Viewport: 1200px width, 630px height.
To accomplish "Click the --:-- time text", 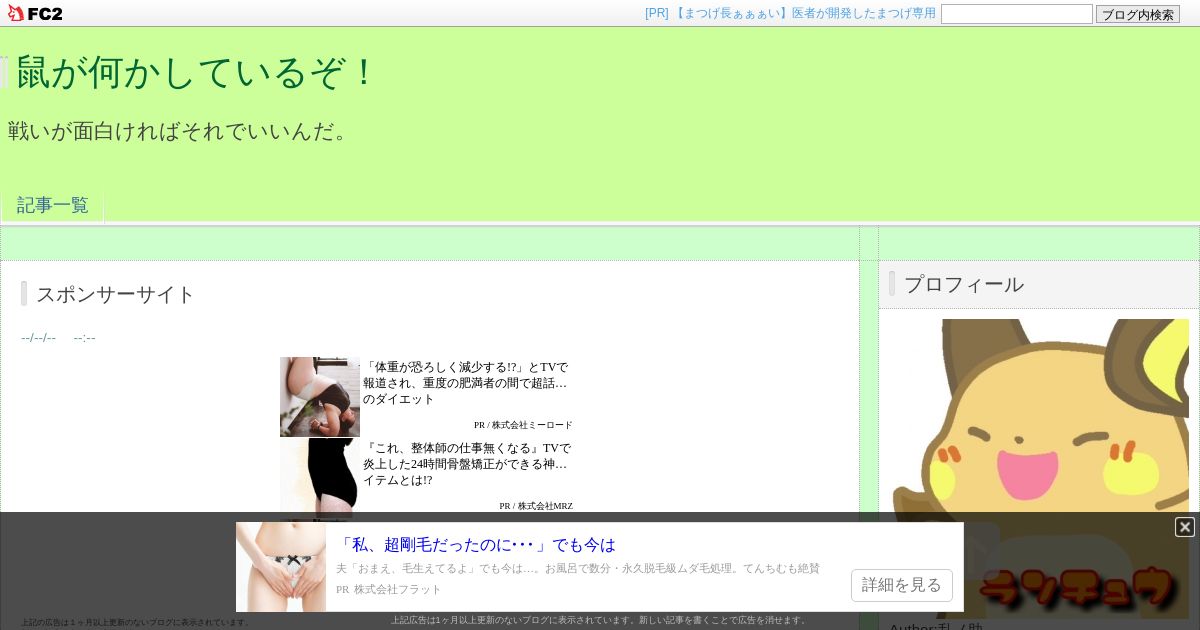I will (x=85, y=338).
